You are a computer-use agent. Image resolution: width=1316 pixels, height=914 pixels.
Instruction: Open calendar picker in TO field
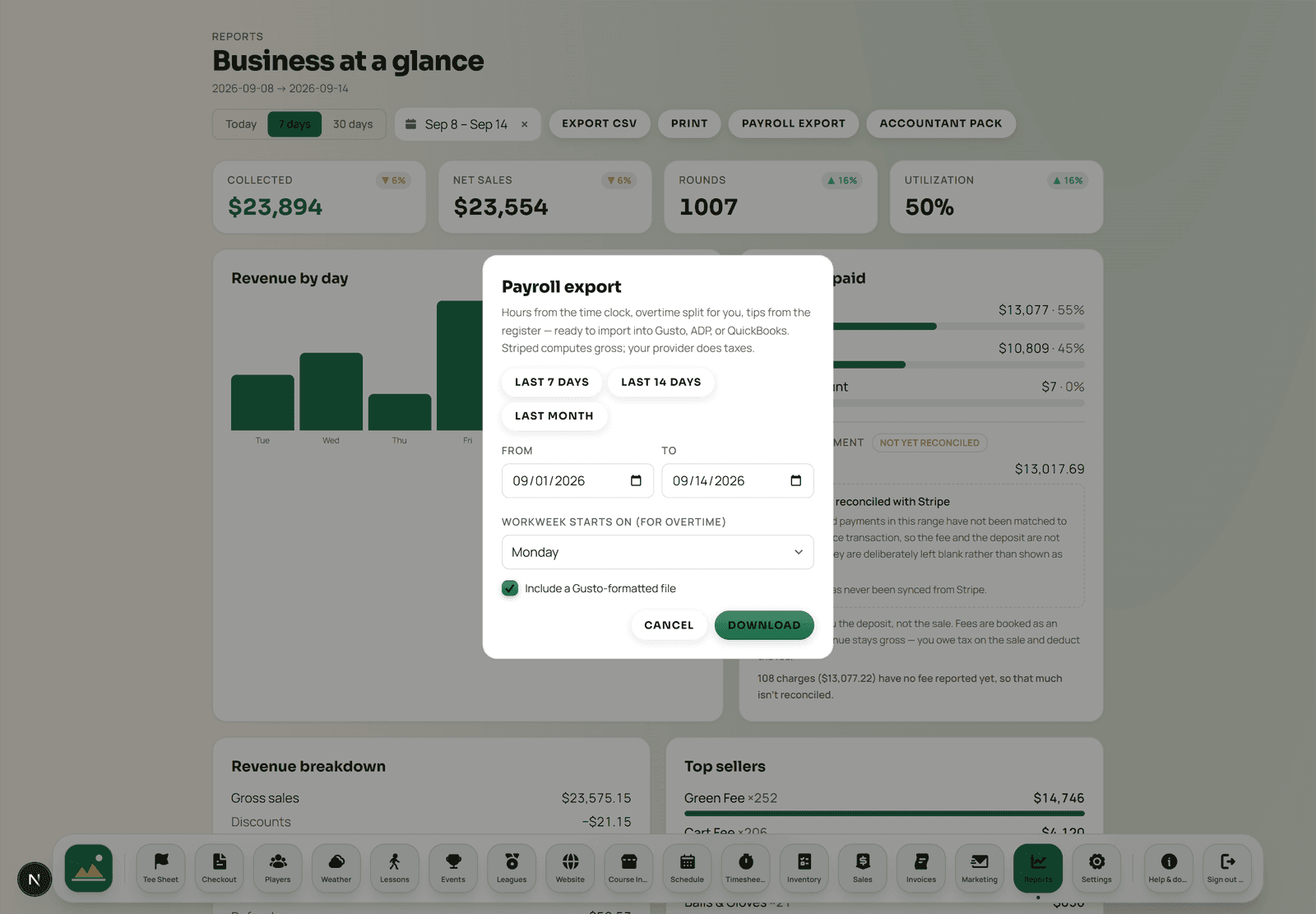pyautogui.click(x=795, y=480)
